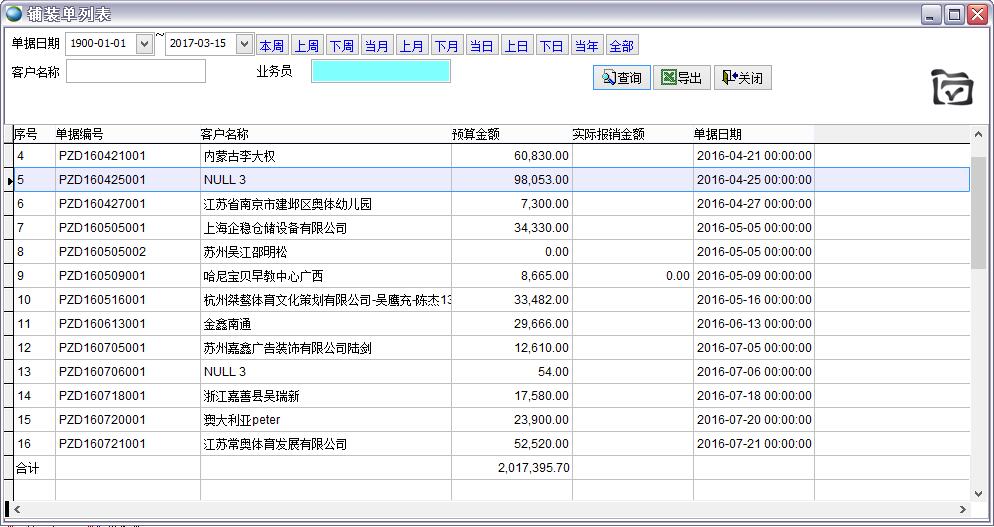Viewport: 994px width, 527px height.
Task: Select row PZD160720001 澳大利亚peter
Action: click(241, 420)
